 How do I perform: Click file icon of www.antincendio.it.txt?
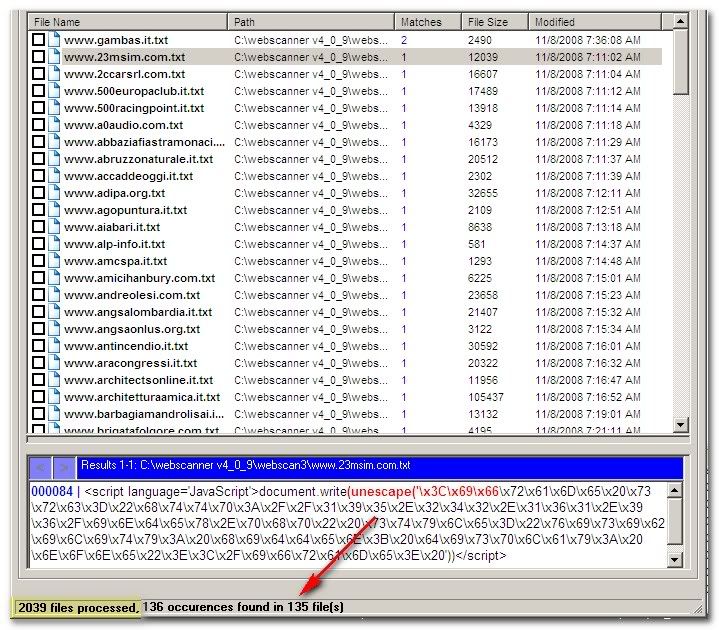pyautogui.click(x=55, y=346)
